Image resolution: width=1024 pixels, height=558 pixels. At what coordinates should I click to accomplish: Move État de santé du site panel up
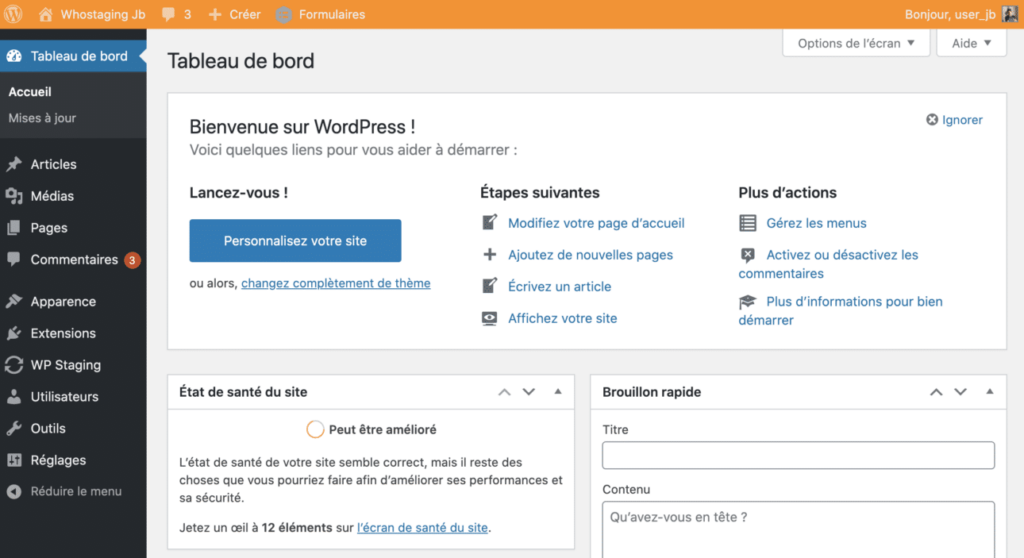click(504, 392)
